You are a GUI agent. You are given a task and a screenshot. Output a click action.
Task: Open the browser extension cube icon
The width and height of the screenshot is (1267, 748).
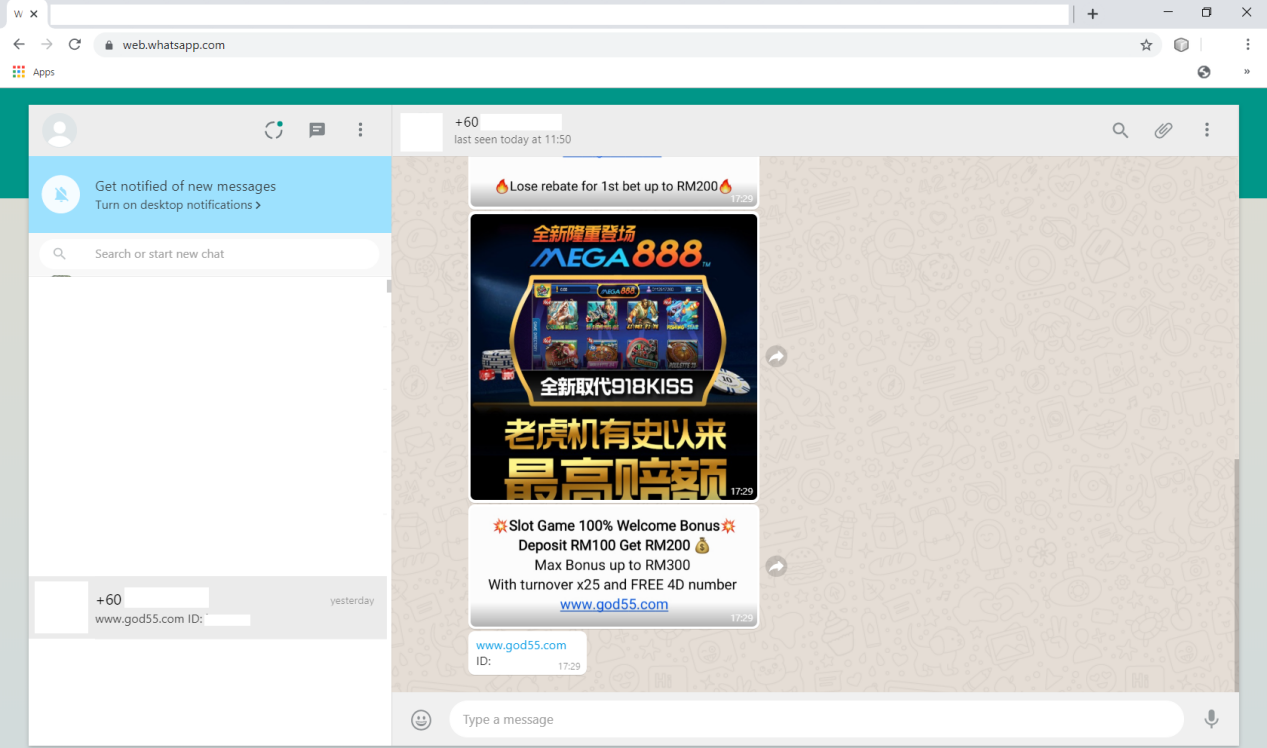pos(1181,45)
